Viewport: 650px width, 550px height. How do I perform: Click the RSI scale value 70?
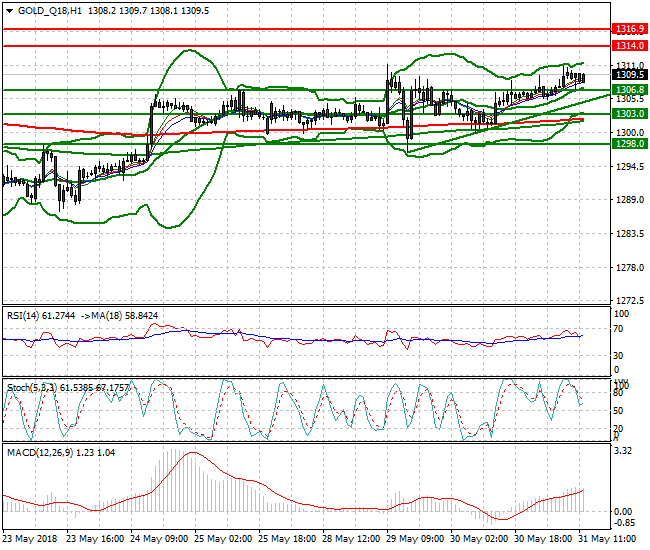point(618,329)
